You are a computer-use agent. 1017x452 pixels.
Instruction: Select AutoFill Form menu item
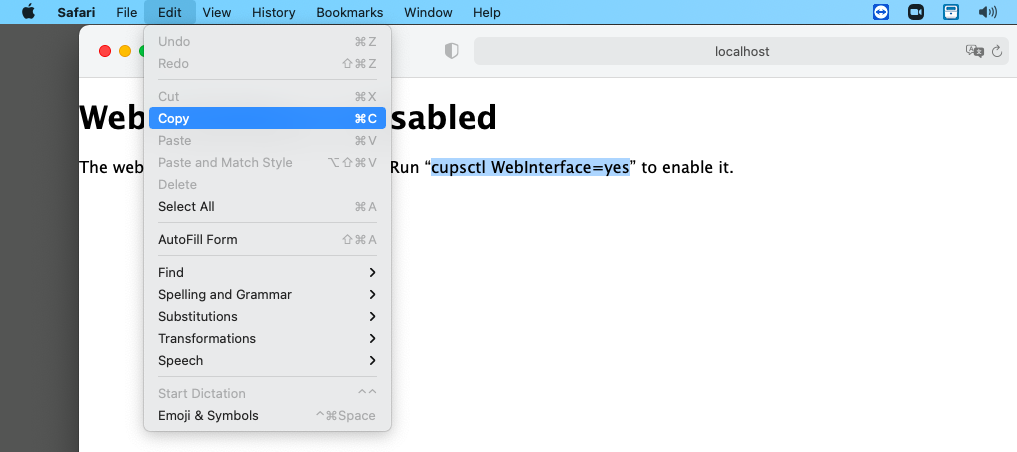[x=267, y=239]
